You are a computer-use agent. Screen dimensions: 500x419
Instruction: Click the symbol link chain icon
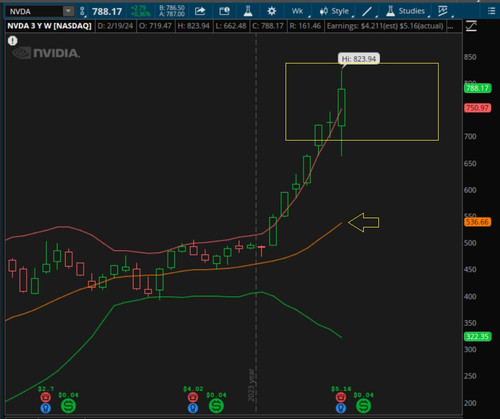[82, 12]
